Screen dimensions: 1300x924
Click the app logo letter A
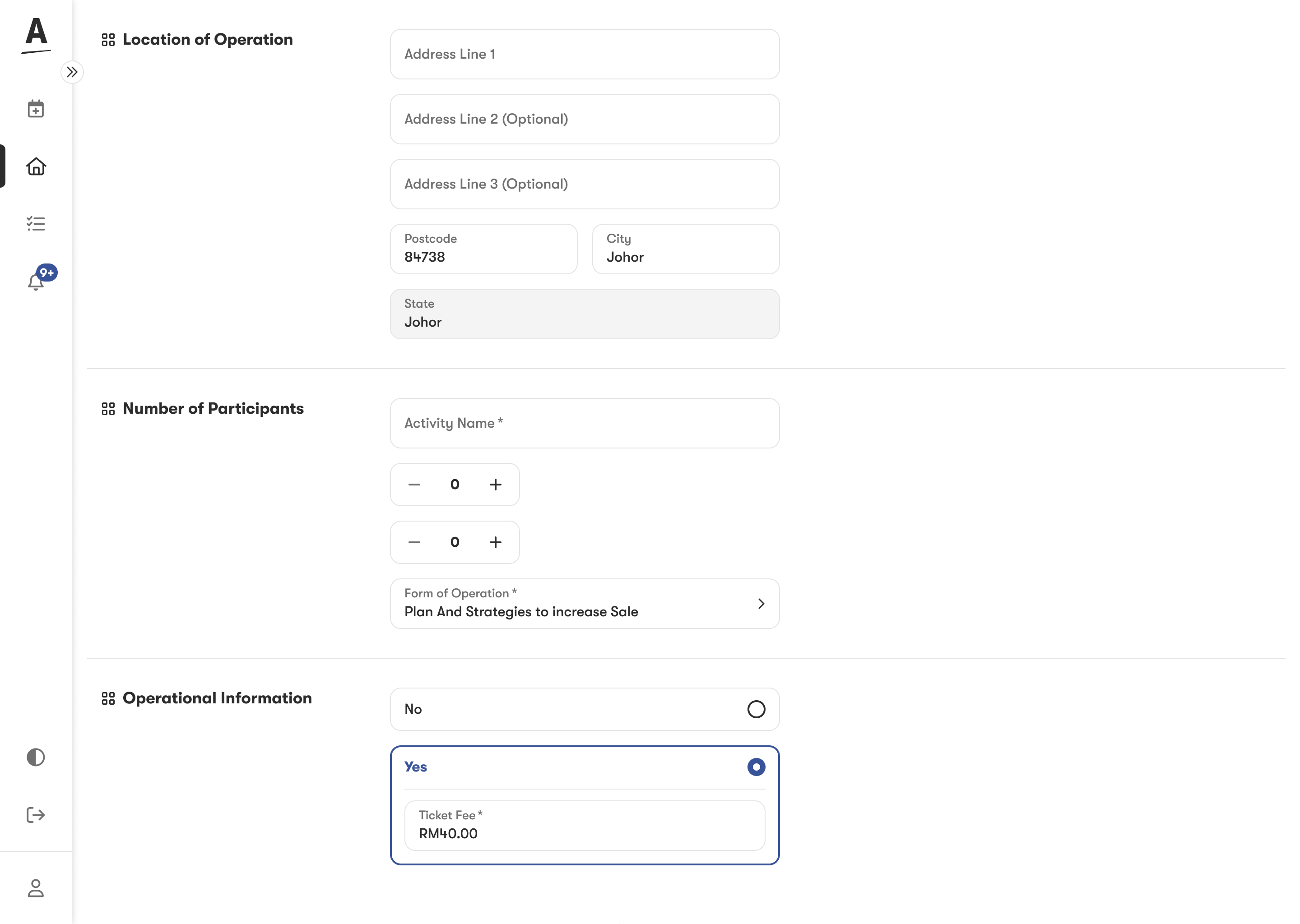pos(36,34)
